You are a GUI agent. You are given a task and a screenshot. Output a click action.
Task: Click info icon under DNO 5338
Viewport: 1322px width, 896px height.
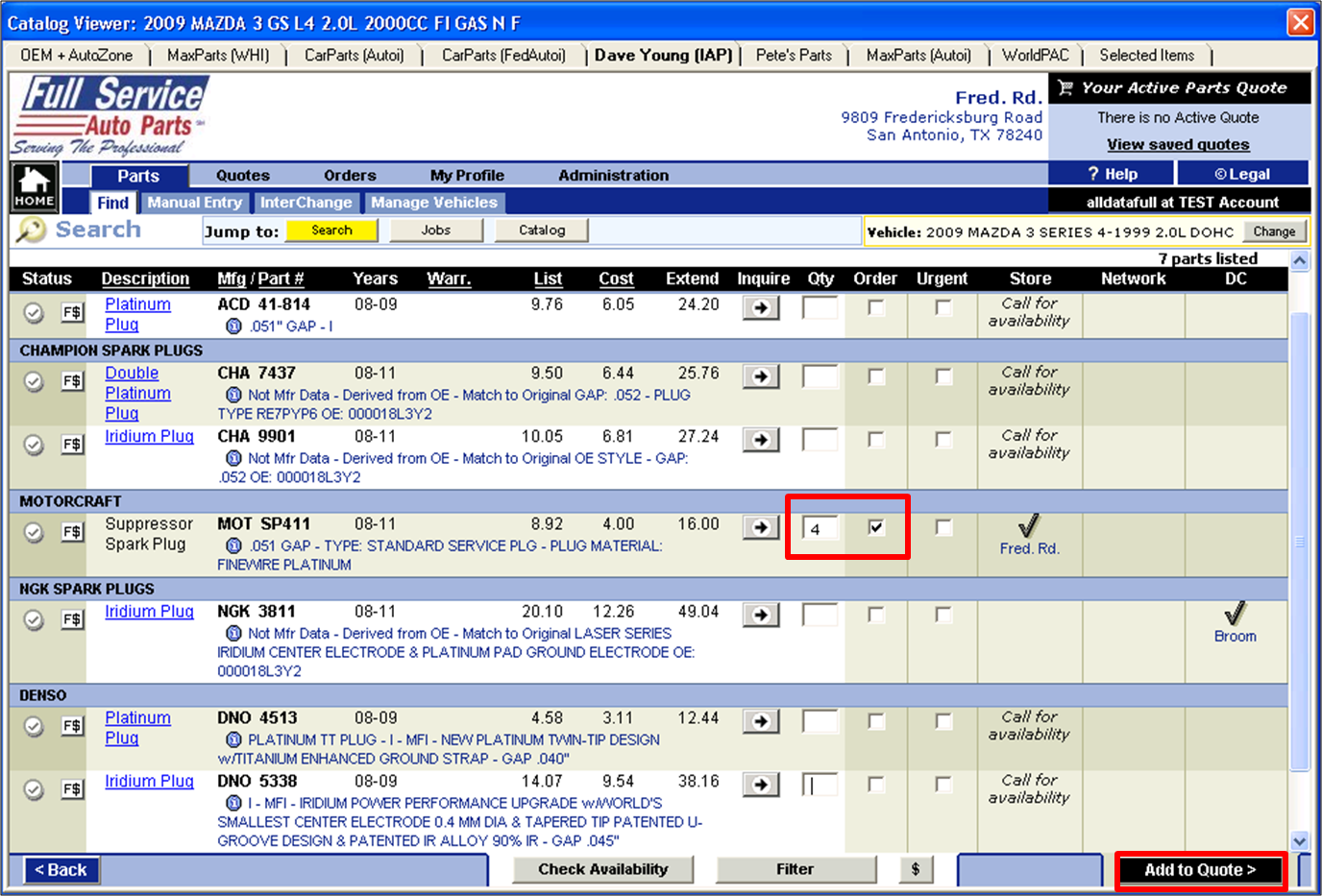coord(233,803)
